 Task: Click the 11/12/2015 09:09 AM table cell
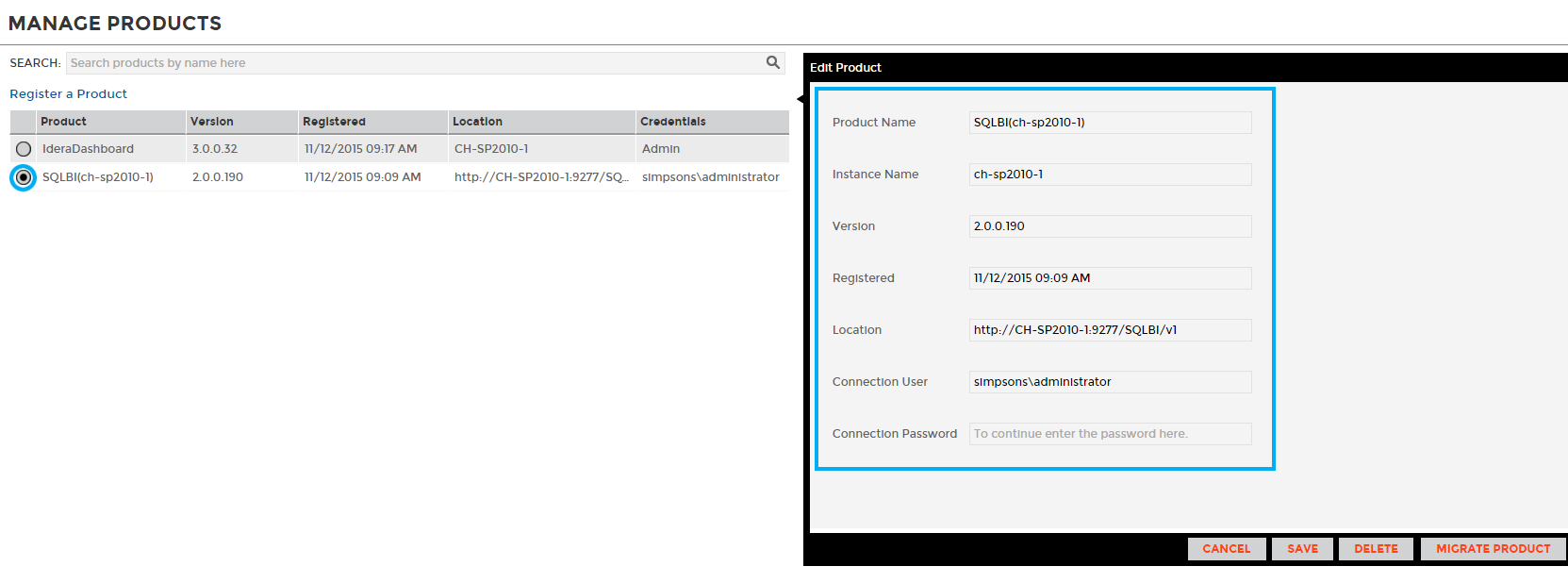point(362,177)
